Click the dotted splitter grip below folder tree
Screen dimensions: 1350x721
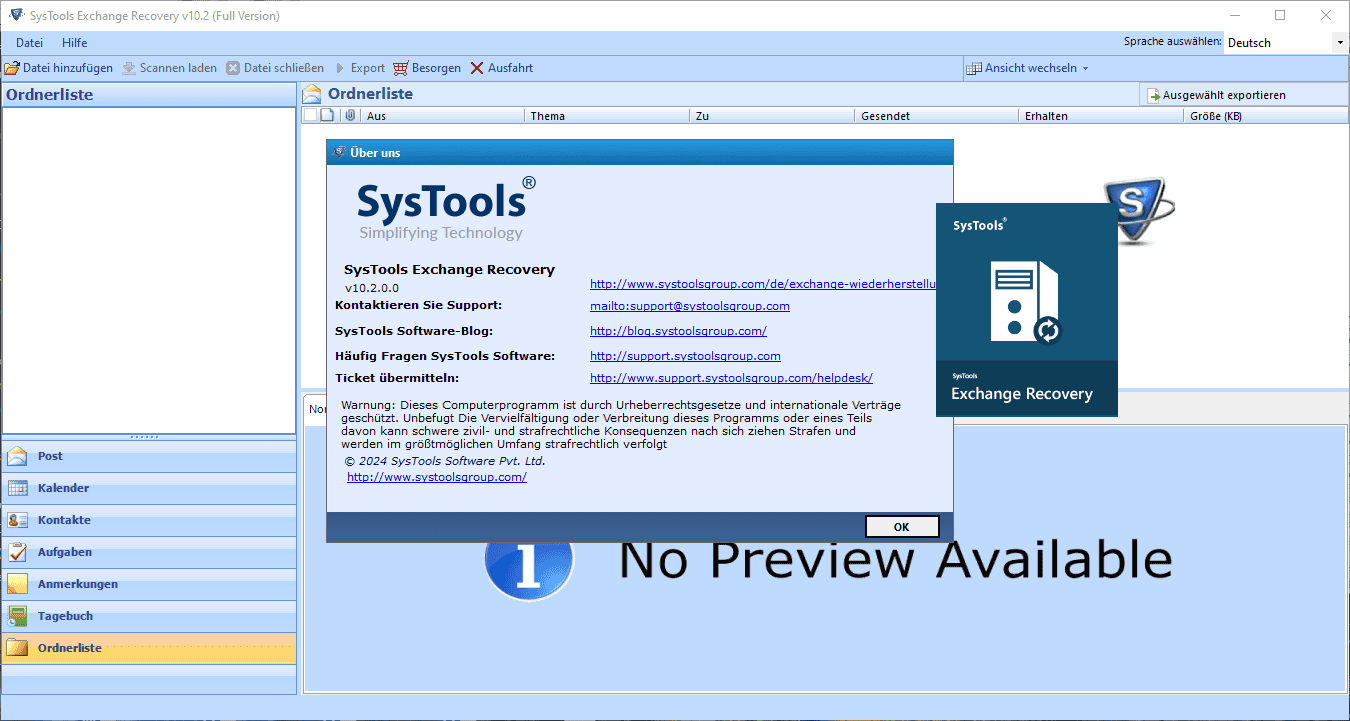146,437
